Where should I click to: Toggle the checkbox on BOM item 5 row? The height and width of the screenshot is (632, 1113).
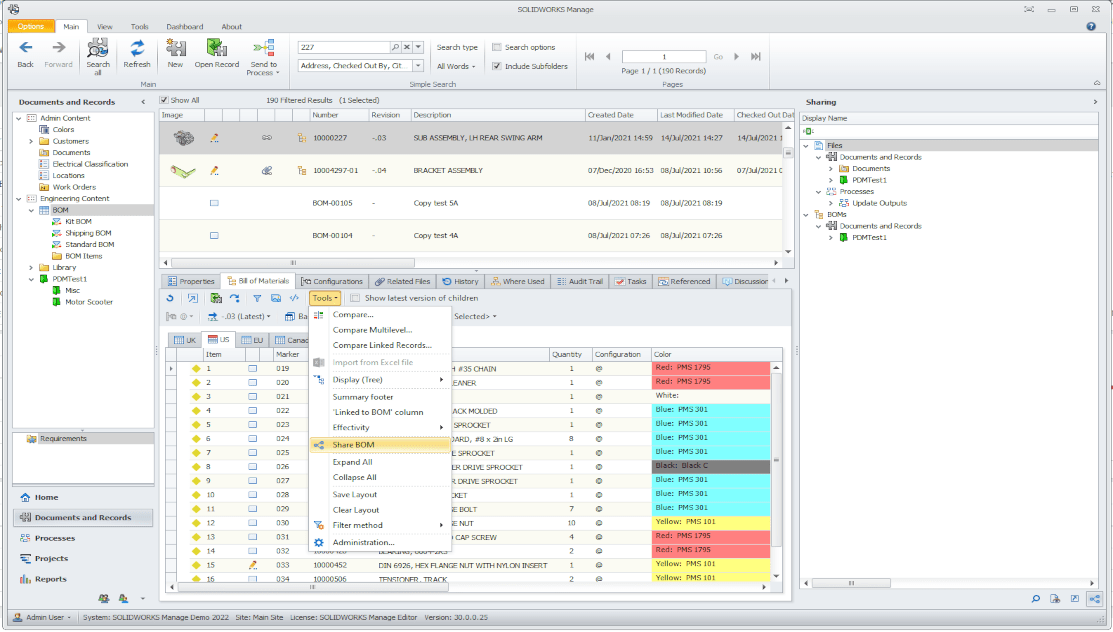252,425
